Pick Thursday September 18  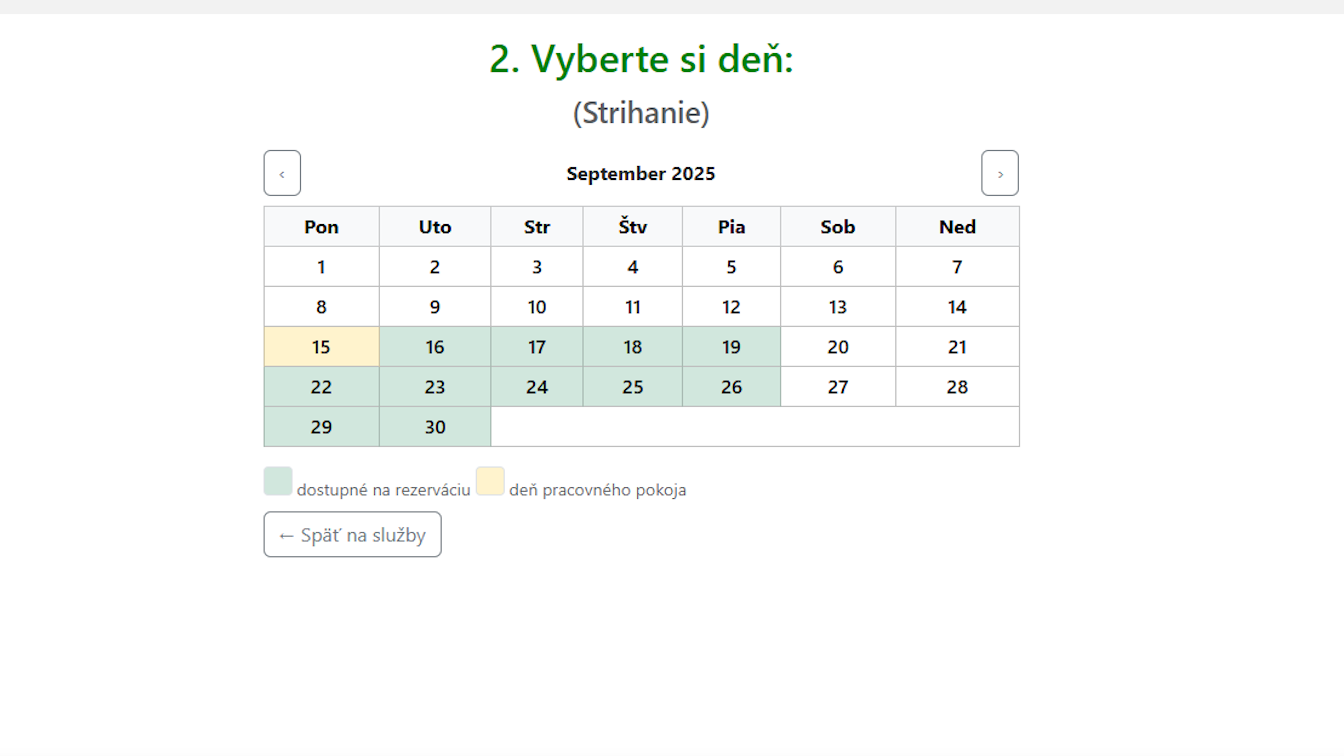[632, 347]
